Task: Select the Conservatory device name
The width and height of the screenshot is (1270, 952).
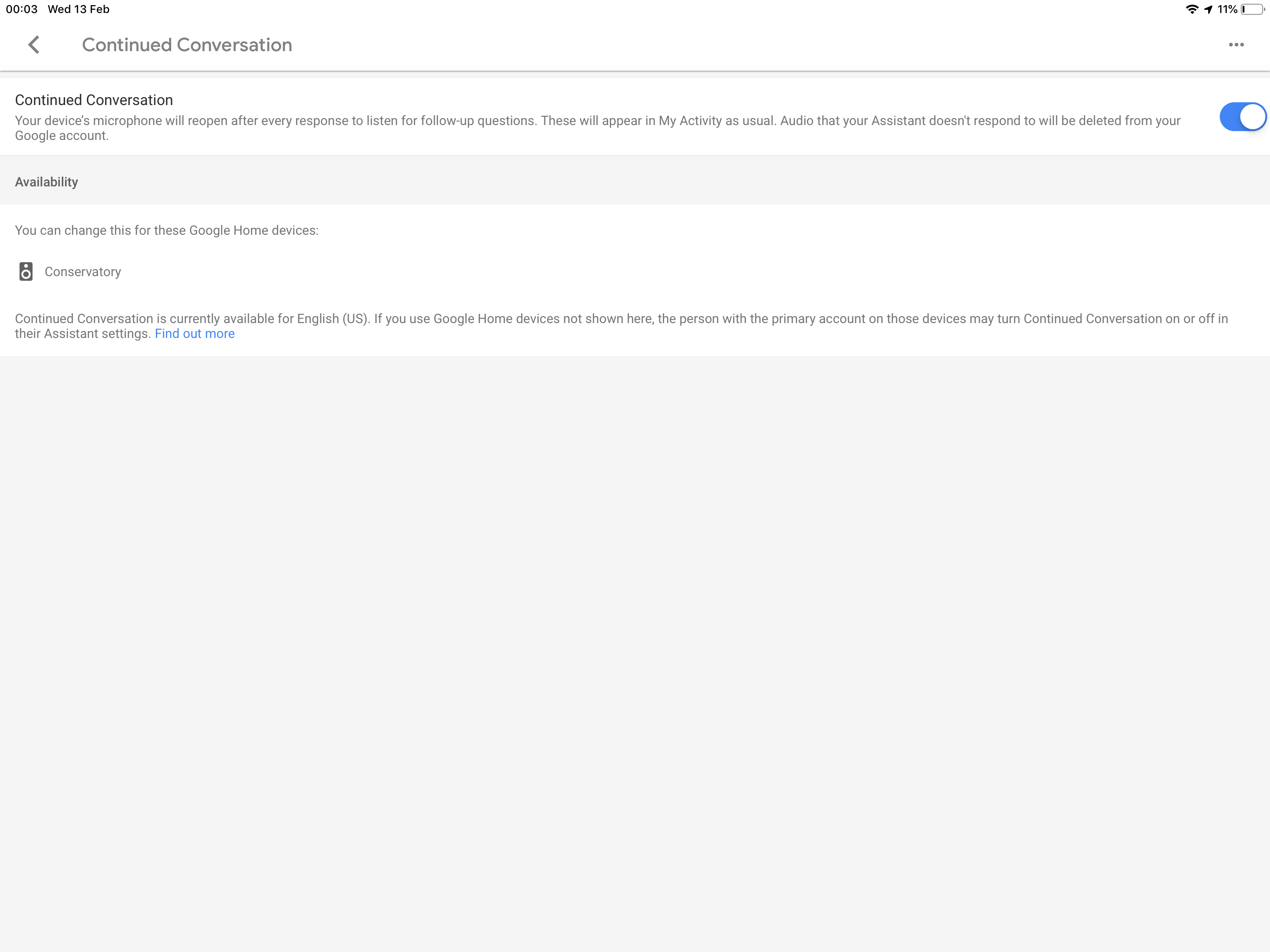Action: pos(83,271)
